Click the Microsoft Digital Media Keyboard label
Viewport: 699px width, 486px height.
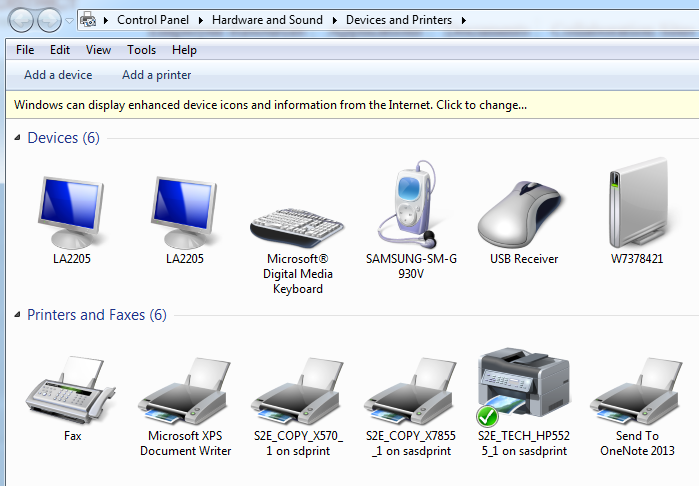click(298, 274)
